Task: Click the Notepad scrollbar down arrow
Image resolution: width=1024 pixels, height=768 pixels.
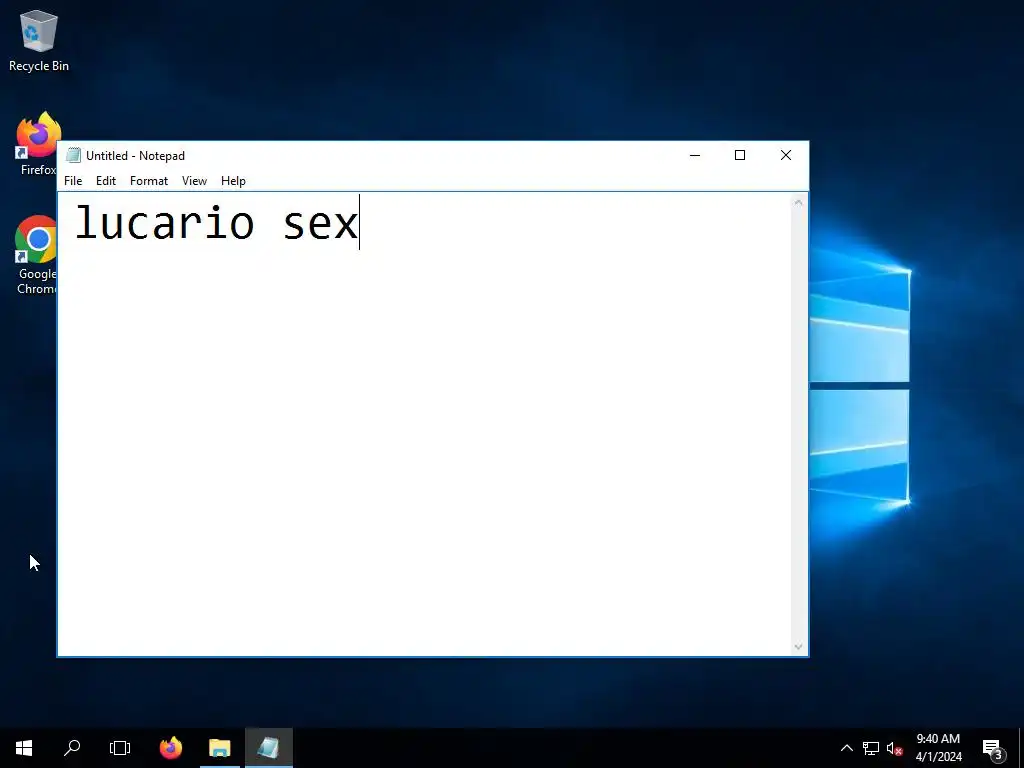Action: (x=798, y=647)
